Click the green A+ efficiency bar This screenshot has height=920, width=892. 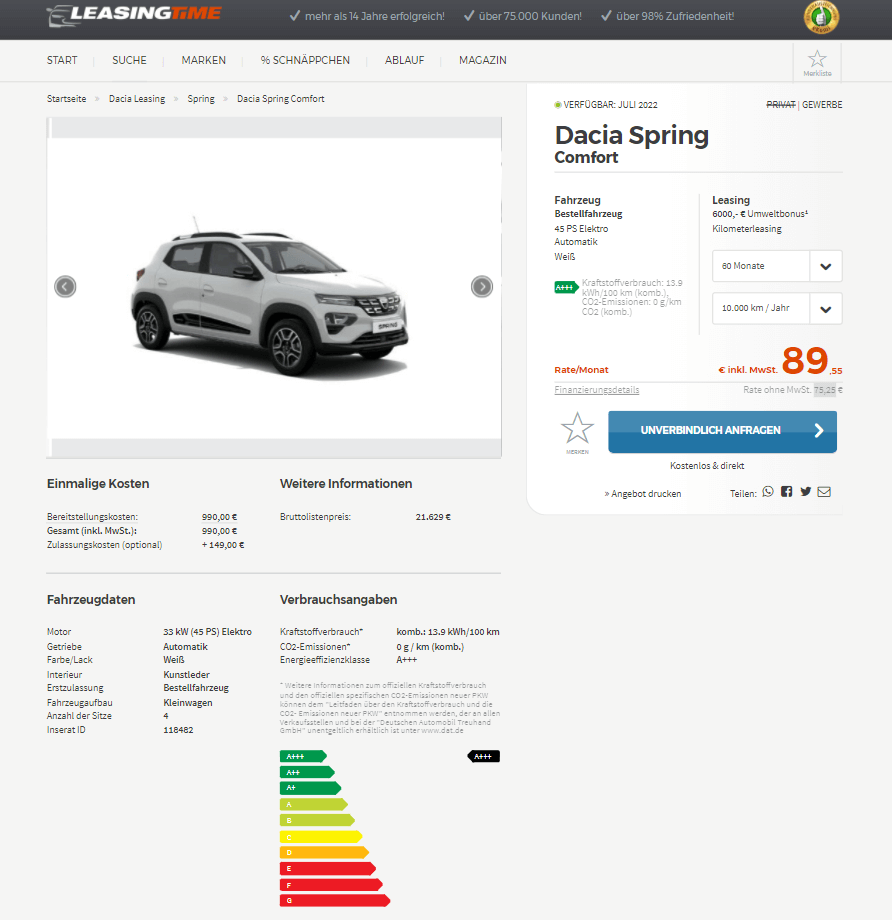click(310, 788)
